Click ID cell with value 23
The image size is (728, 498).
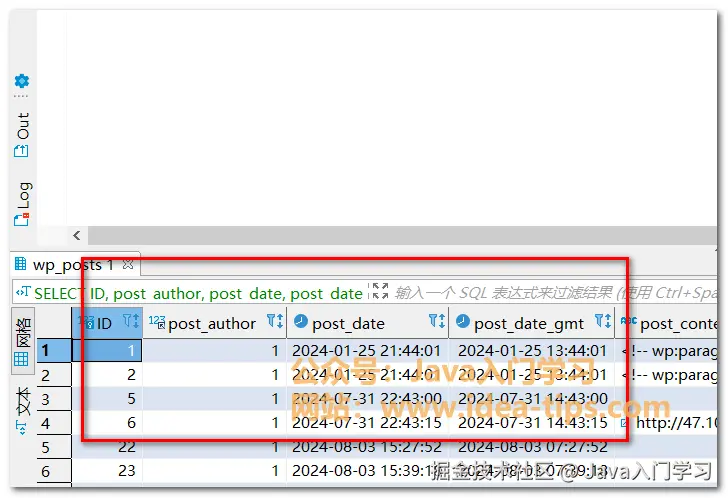pyautogui.click(x=107, y=472)
